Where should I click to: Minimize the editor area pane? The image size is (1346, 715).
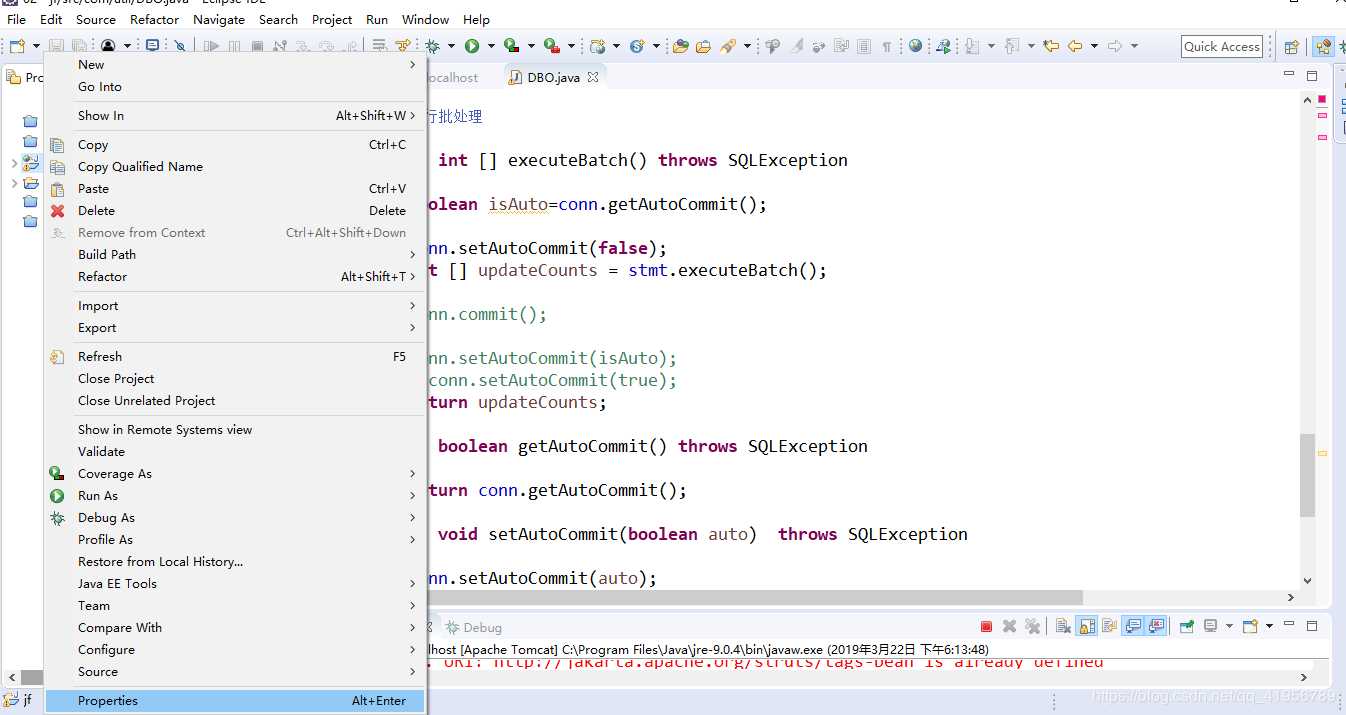coord(1289,75)
